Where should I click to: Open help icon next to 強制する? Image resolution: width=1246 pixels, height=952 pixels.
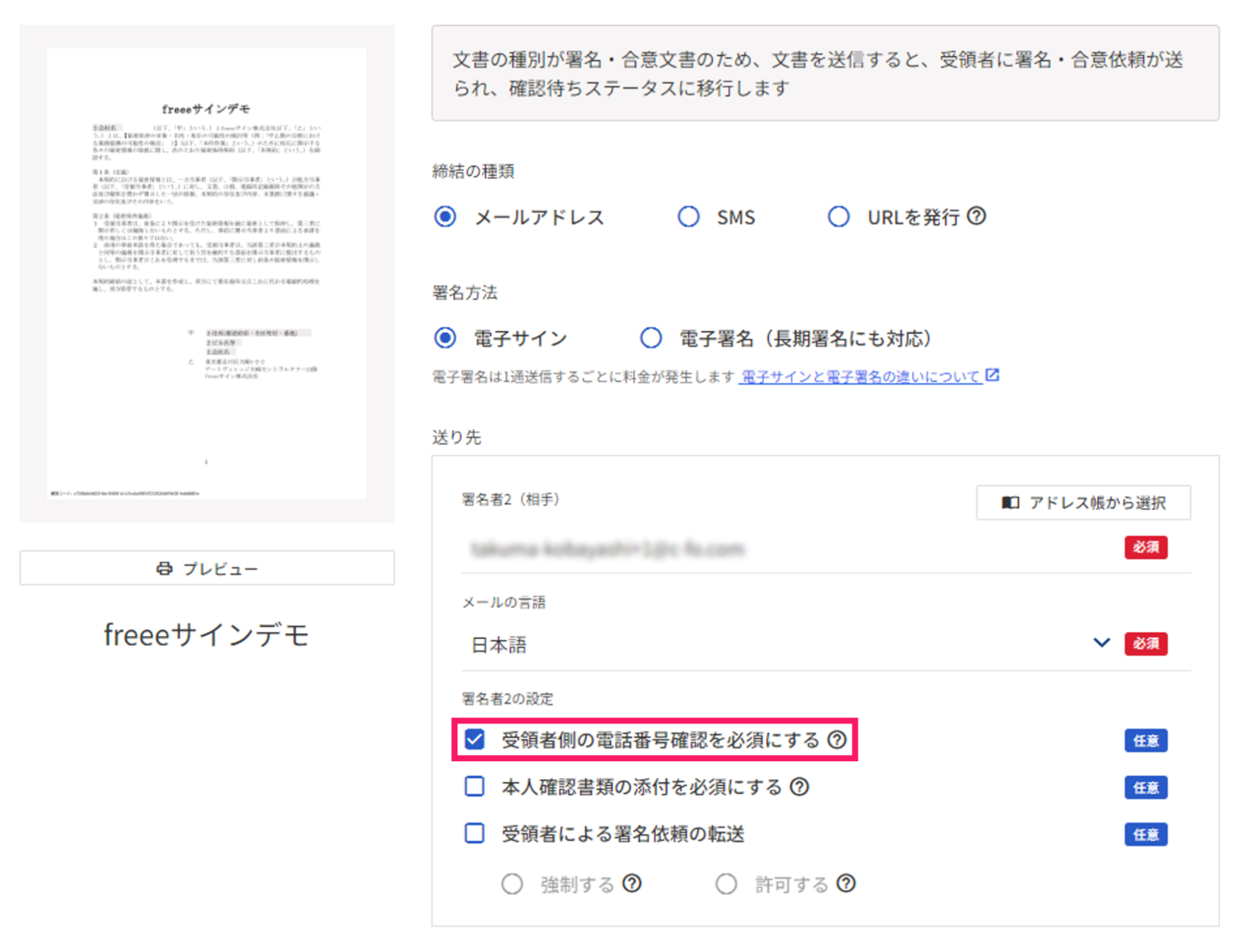tap(632, 883)
